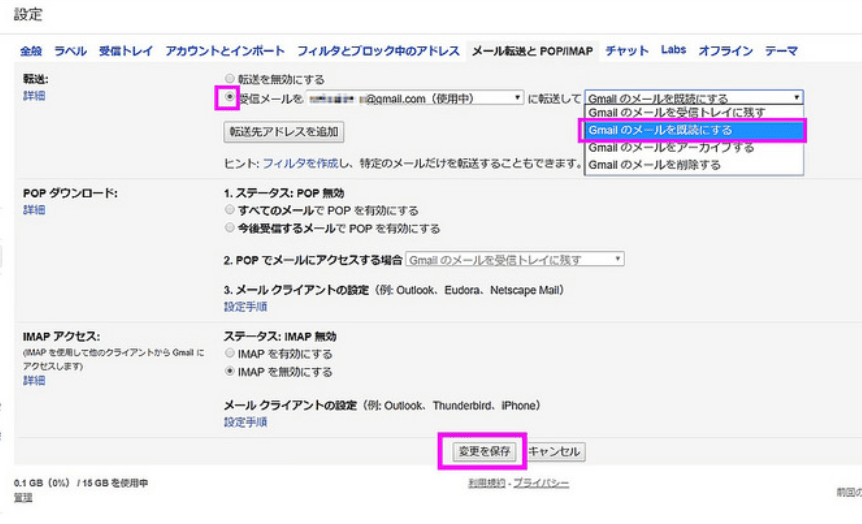Choose Gmail のメールをアーカイブする option

click(x=694, y=147)
